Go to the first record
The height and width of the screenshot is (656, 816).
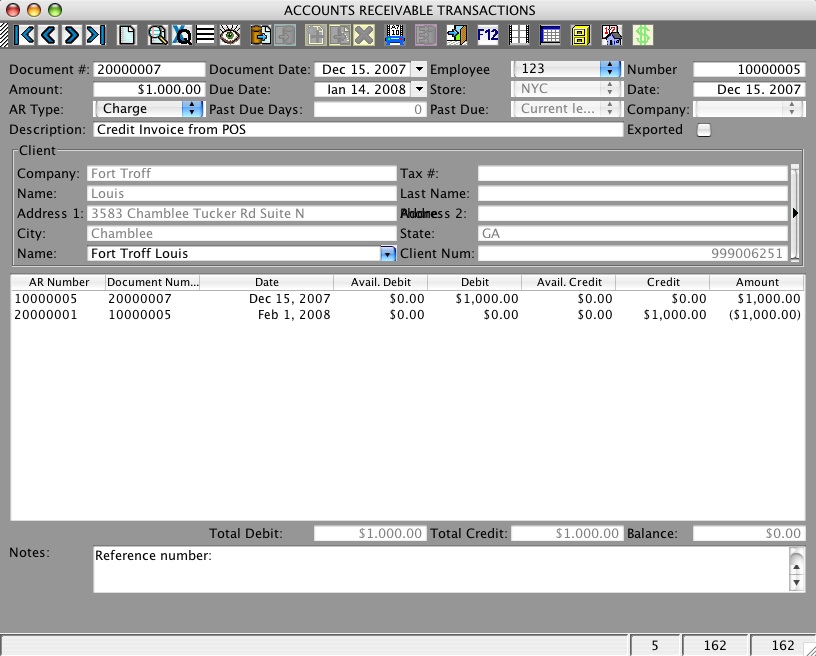point(24,35)
